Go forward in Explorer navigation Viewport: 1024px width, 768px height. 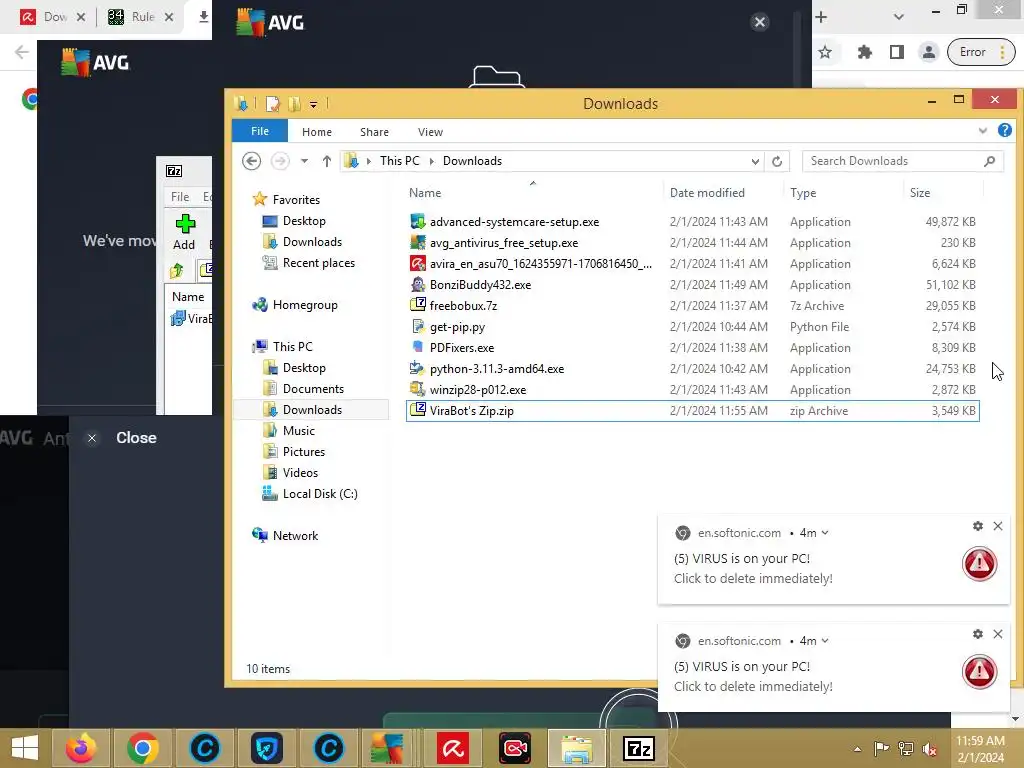[280, 161]
